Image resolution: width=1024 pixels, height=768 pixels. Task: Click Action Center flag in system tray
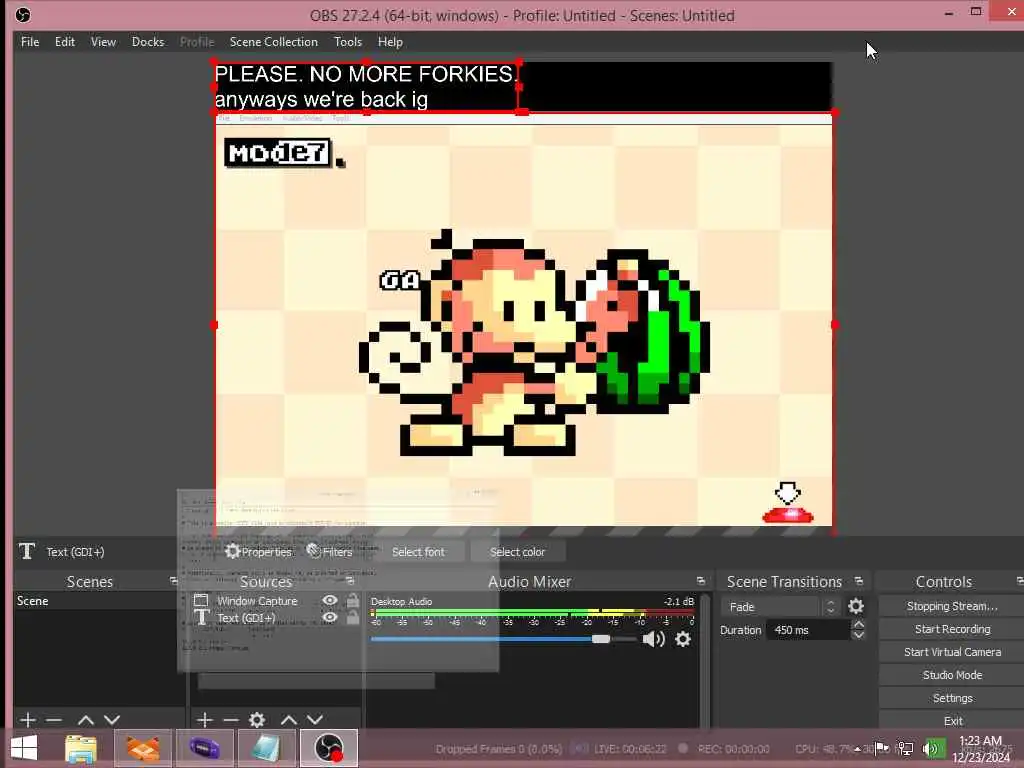(x=882, y=748)
